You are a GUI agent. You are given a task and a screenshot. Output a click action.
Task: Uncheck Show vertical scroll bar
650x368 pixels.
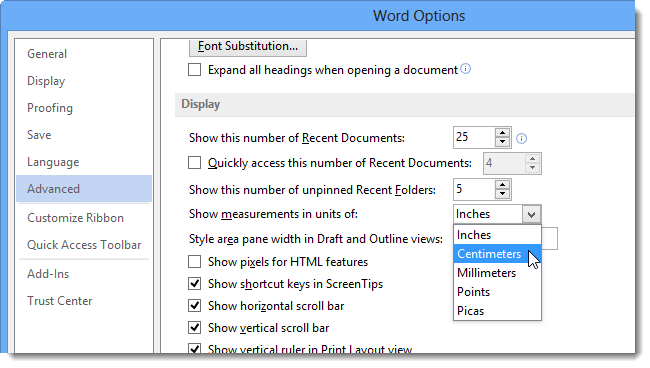click(194, 327)
